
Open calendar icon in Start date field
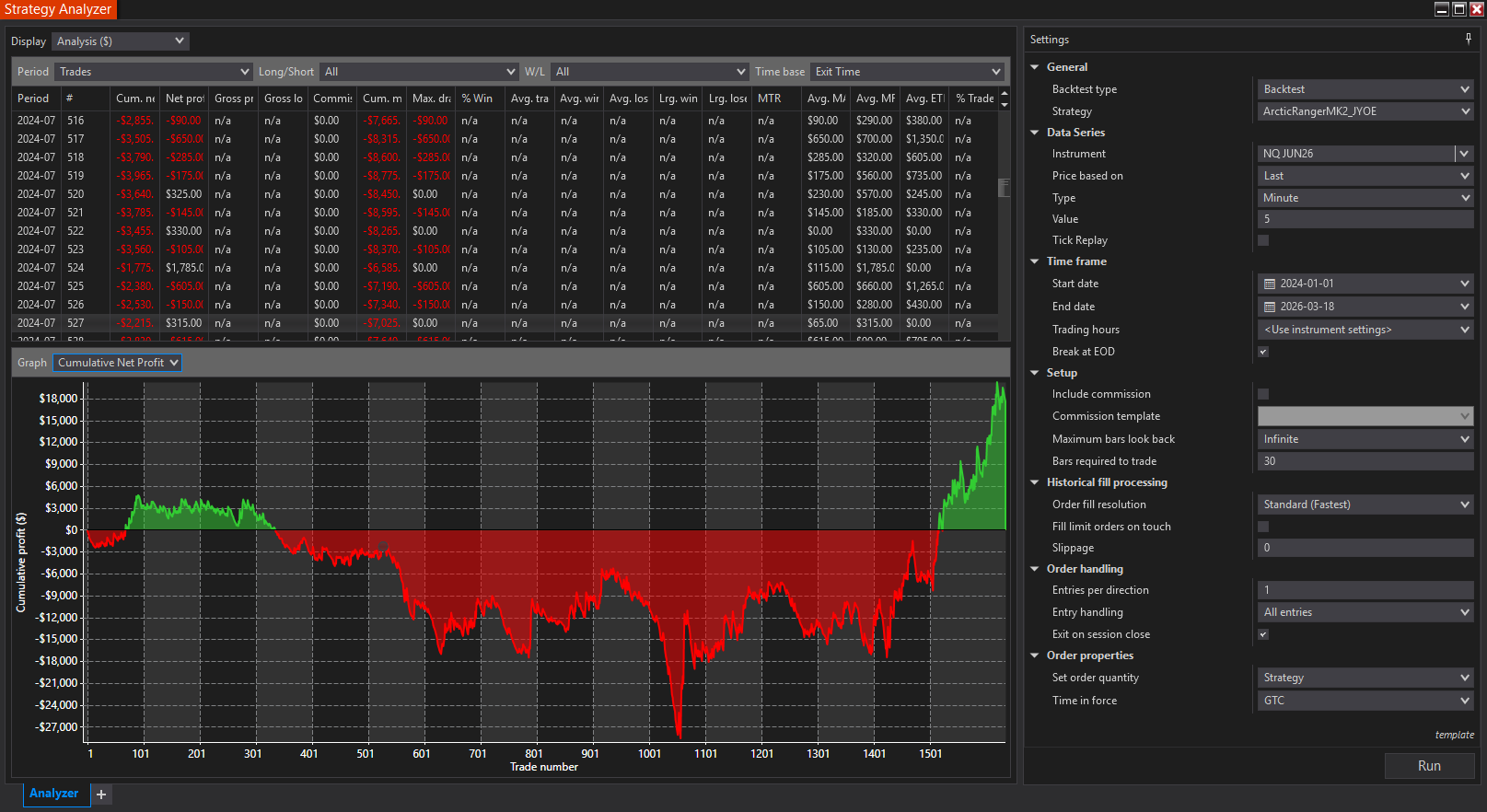(1270, 284)
